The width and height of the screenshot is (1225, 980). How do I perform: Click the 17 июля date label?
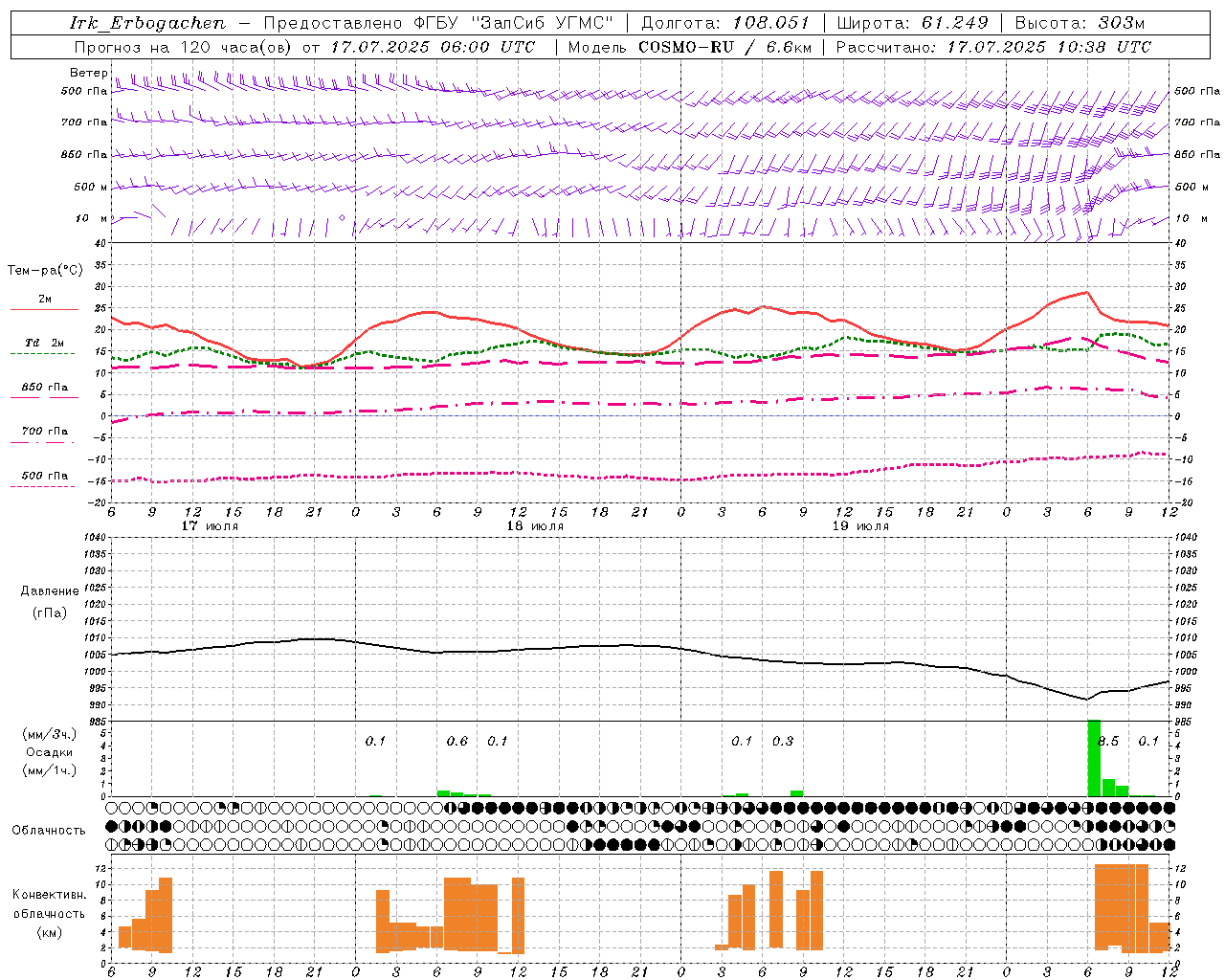[210, 526]
